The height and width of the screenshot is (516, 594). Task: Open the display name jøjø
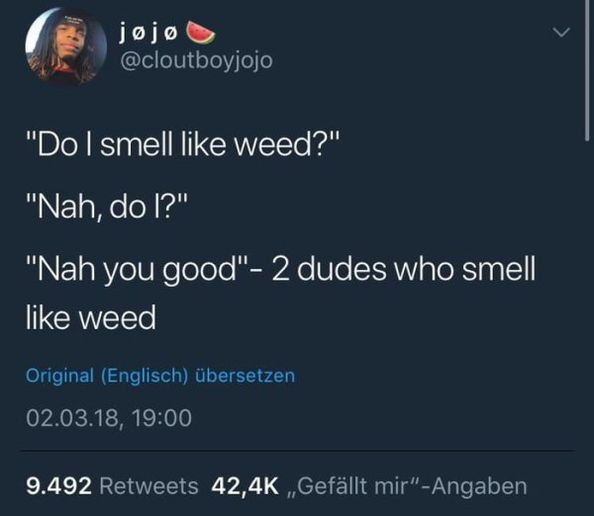[148, 33]
